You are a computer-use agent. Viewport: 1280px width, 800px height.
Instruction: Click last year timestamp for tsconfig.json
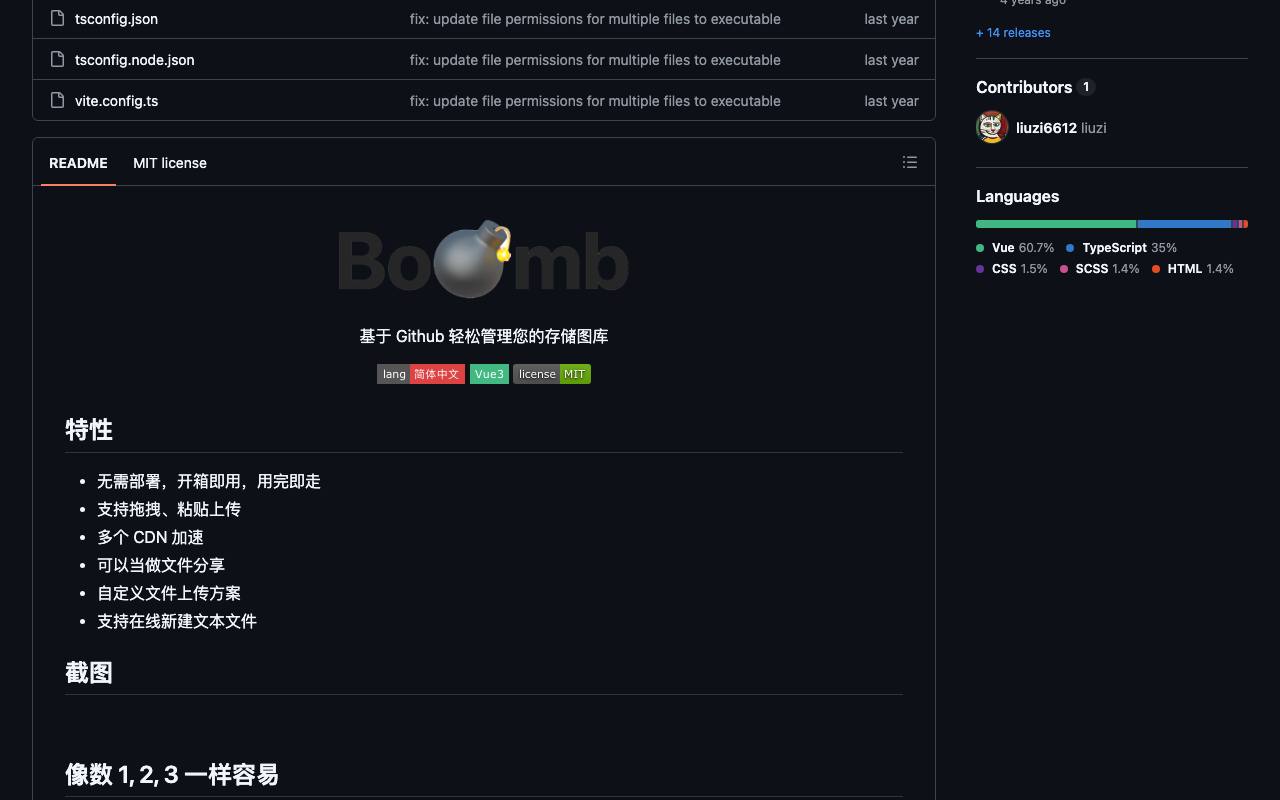891,18
